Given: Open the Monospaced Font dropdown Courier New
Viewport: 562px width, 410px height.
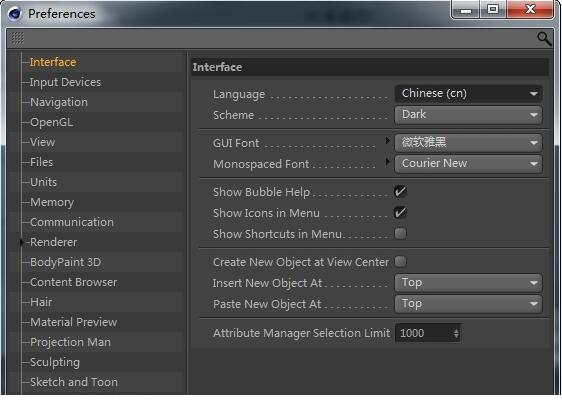Looking at the screenshot, I should (468, 164).
